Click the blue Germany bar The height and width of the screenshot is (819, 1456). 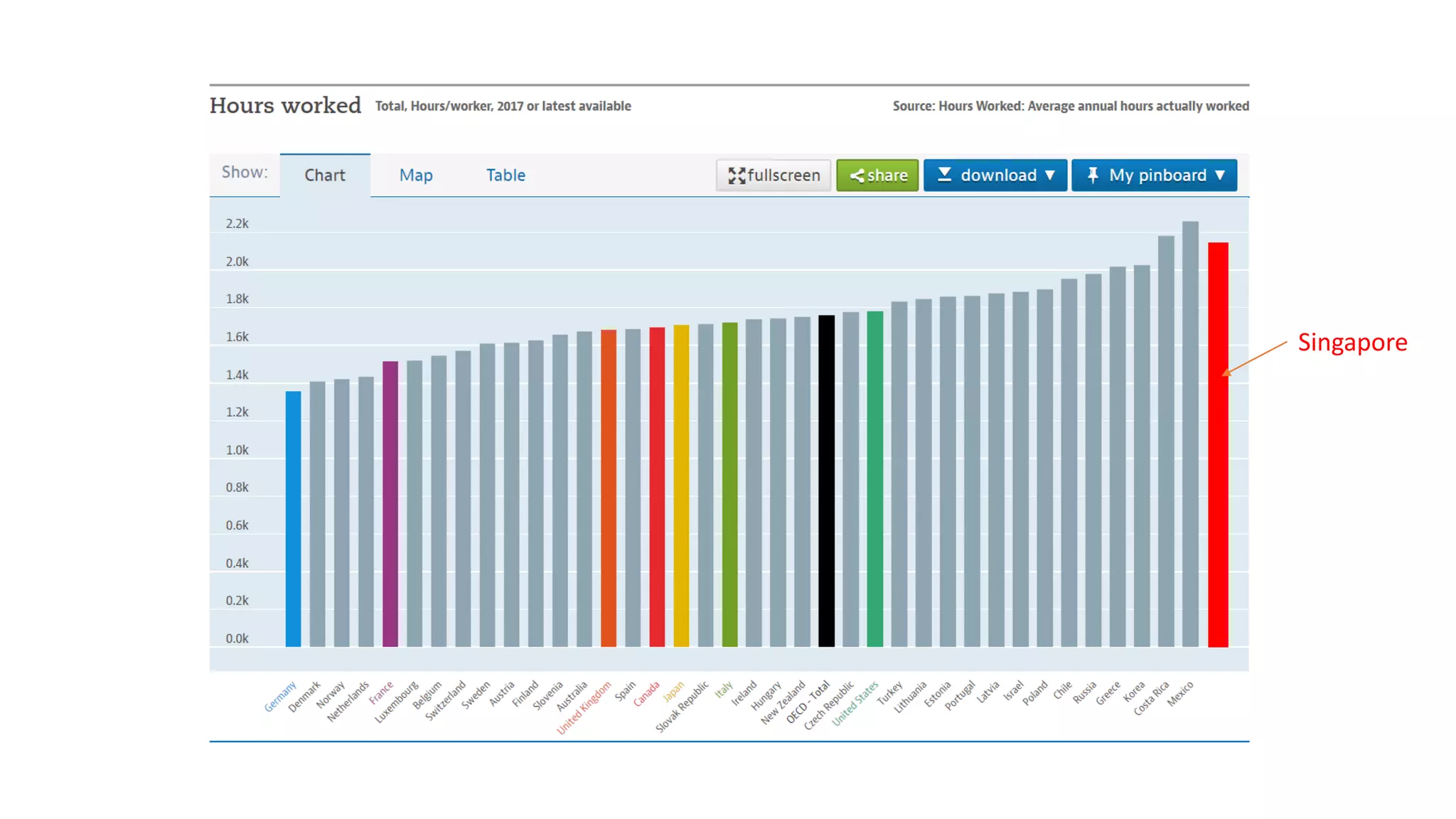(293, 519)
